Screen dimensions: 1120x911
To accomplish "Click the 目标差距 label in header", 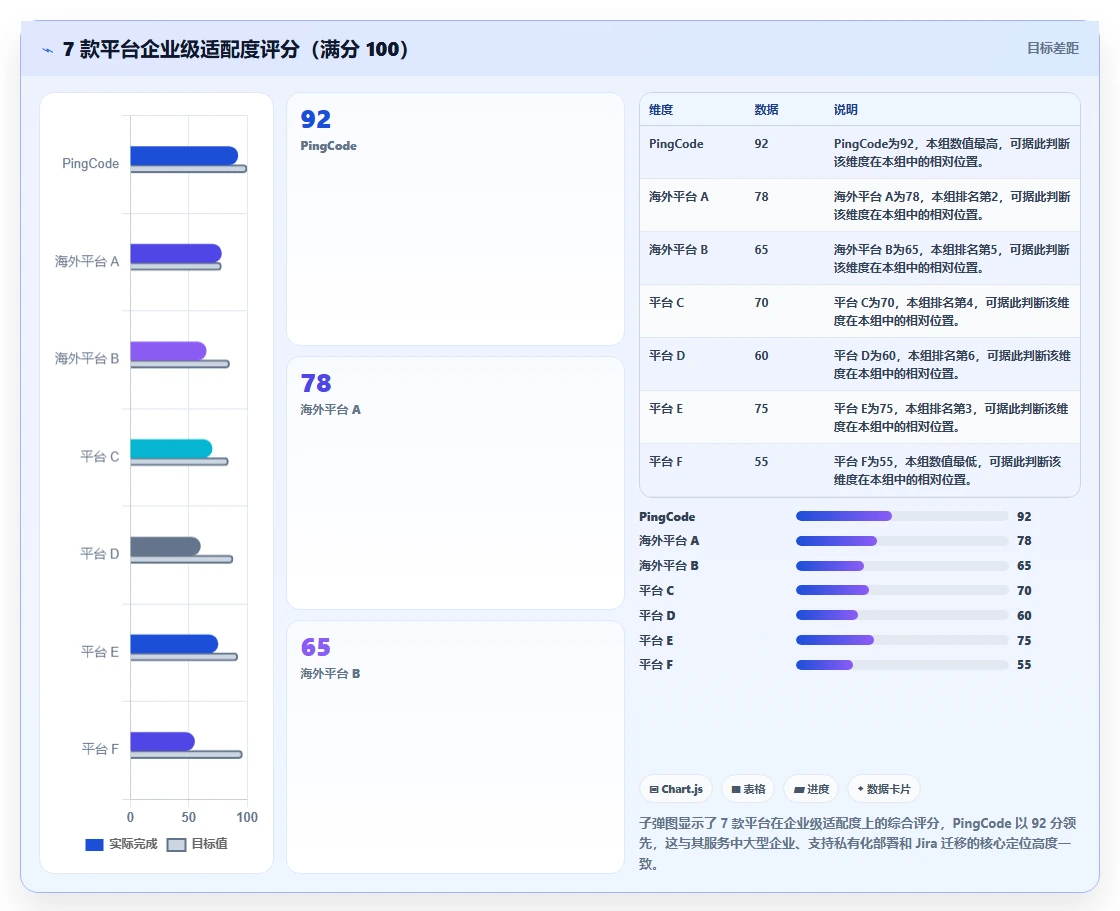I will 1053,48.
